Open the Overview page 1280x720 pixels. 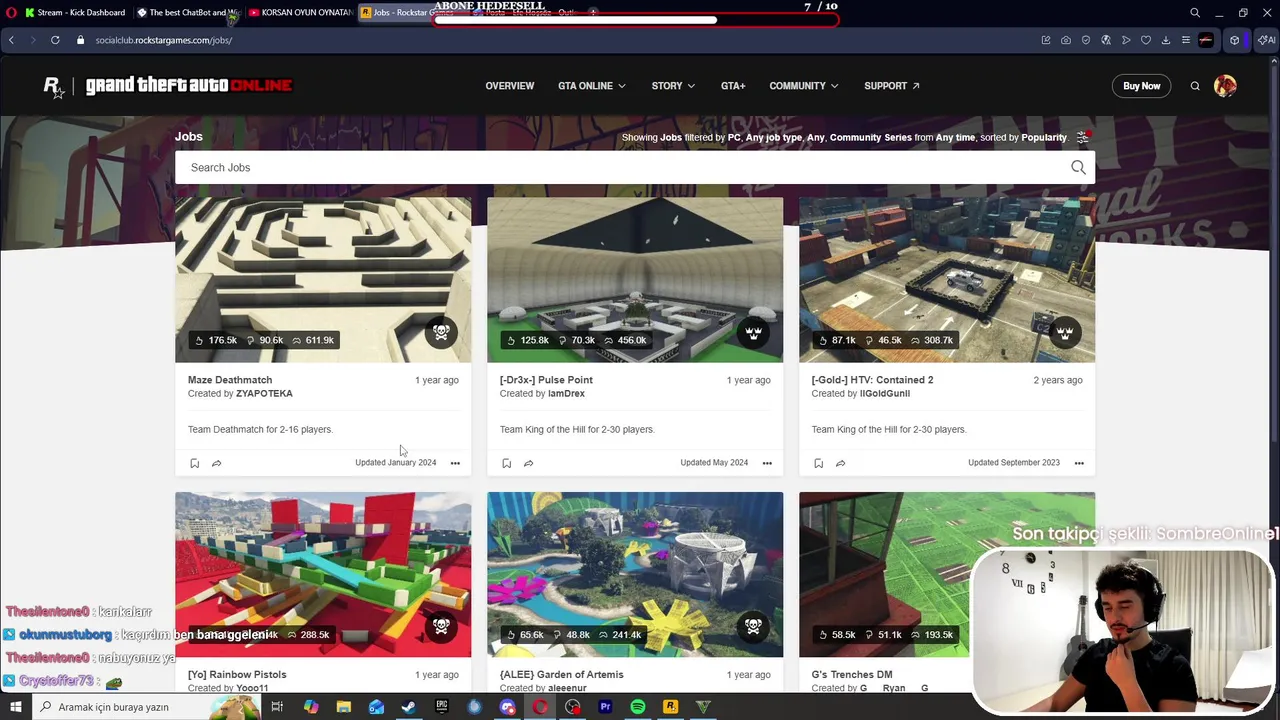[x=510, y=86]
